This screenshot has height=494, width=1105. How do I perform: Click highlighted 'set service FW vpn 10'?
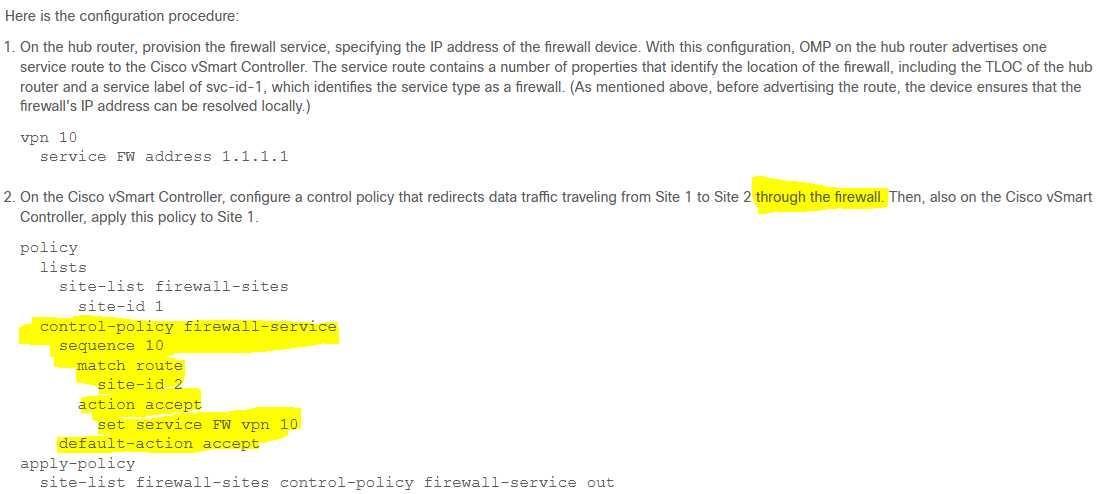pyautogui.click(x=197, y=424)
